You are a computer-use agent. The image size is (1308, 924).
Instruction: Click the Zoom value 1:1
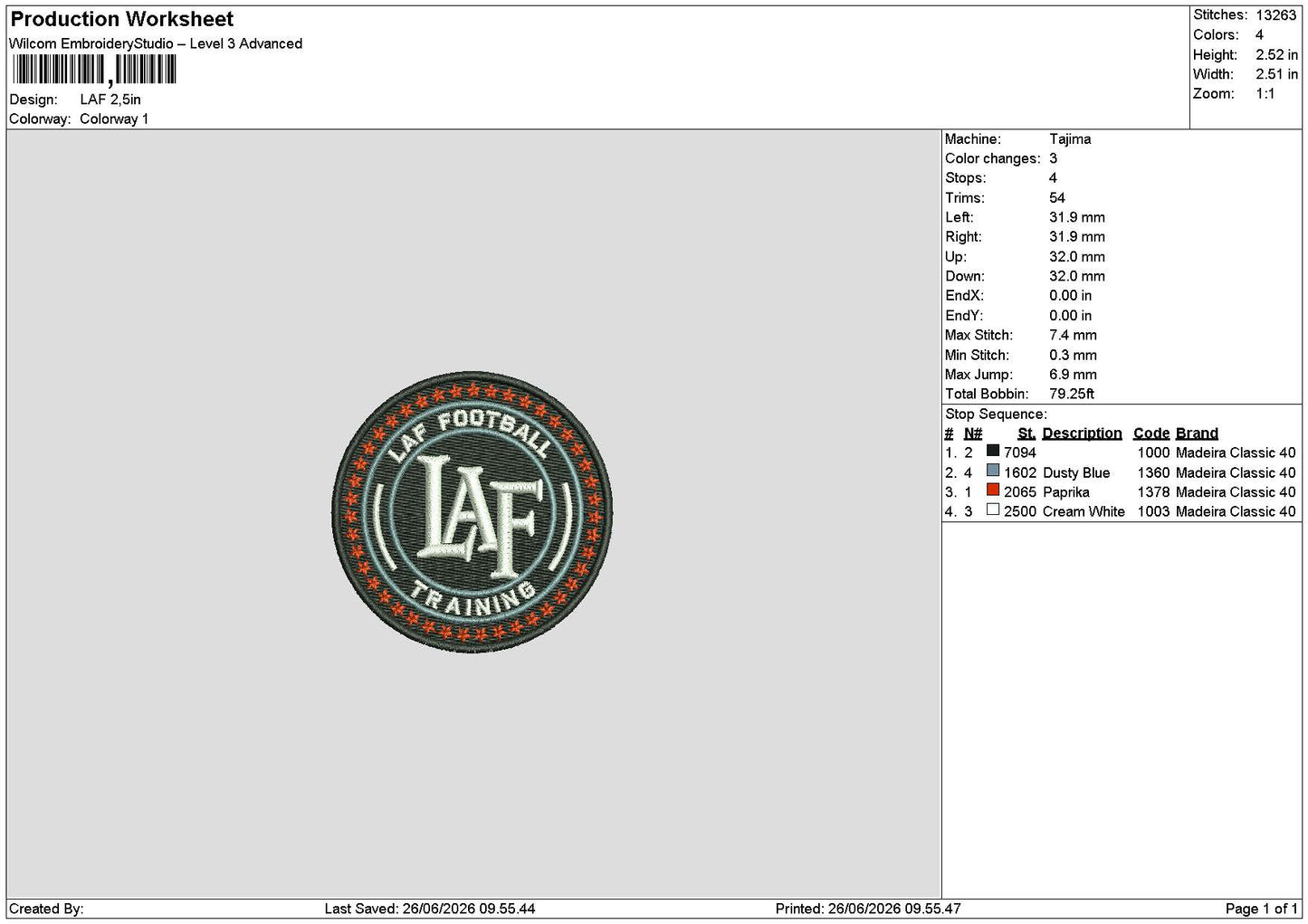point(1265,94)
